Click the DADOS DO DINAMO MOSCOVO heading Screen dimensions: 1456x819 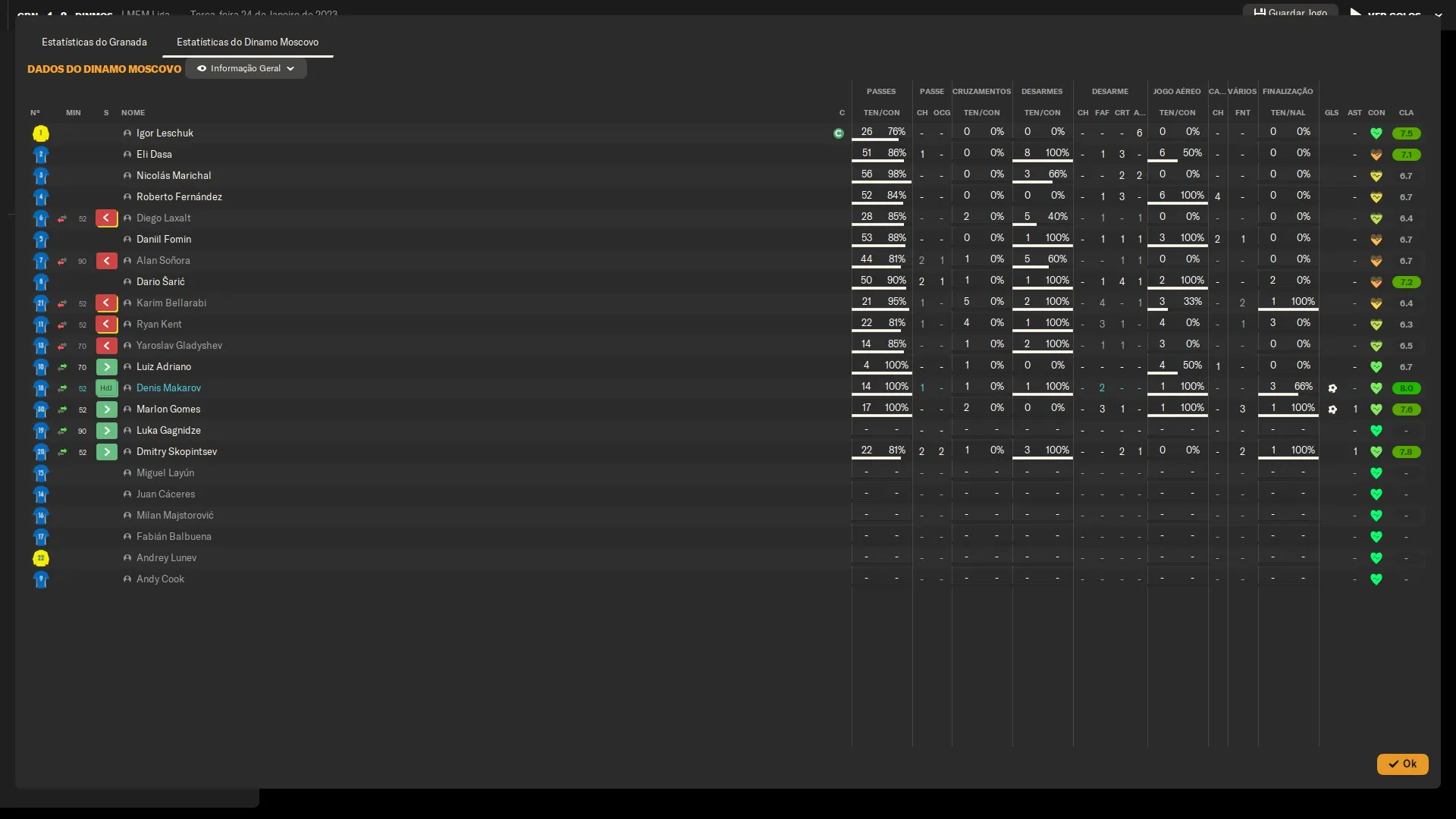coord(105,69)
